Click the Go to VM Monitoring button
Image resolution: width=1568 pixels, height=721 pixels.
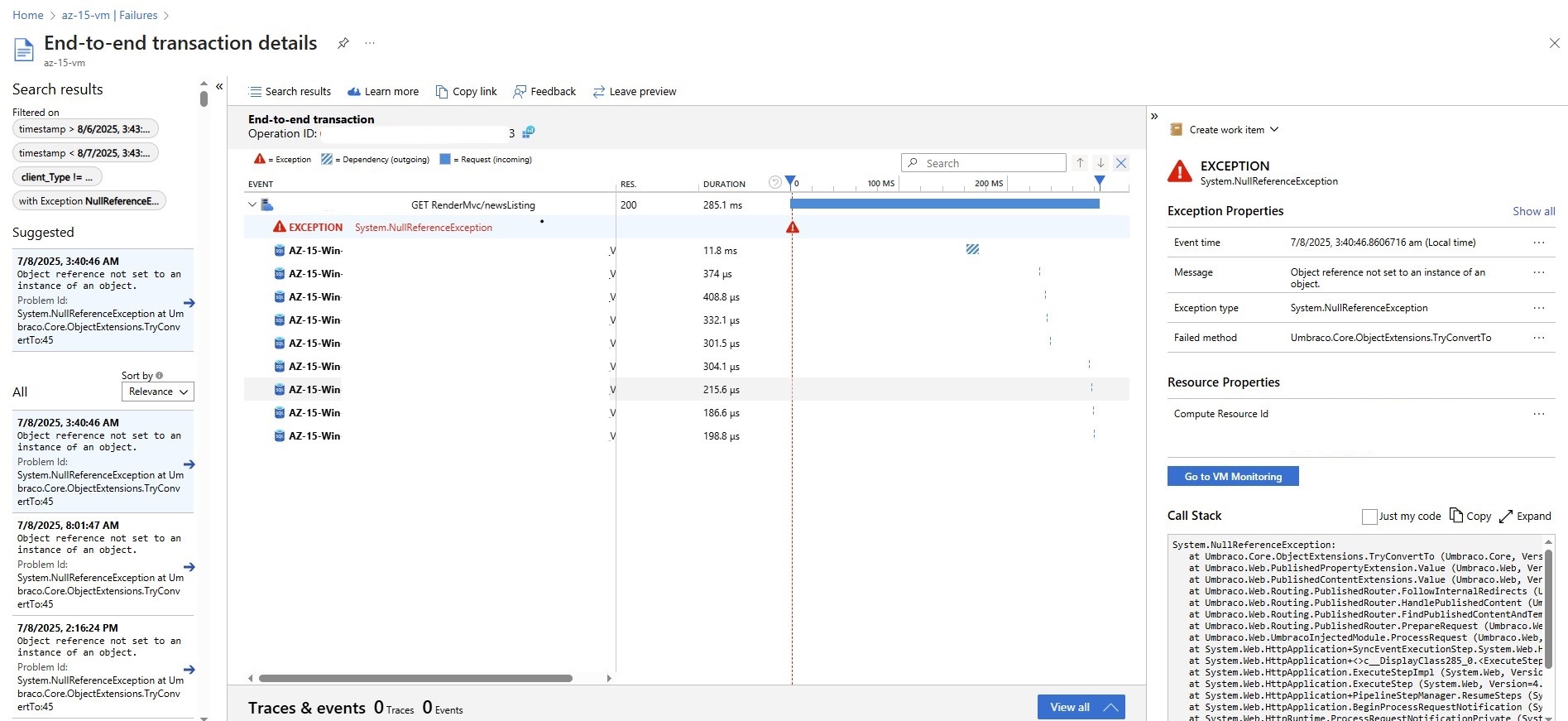tap(1232, 476)
